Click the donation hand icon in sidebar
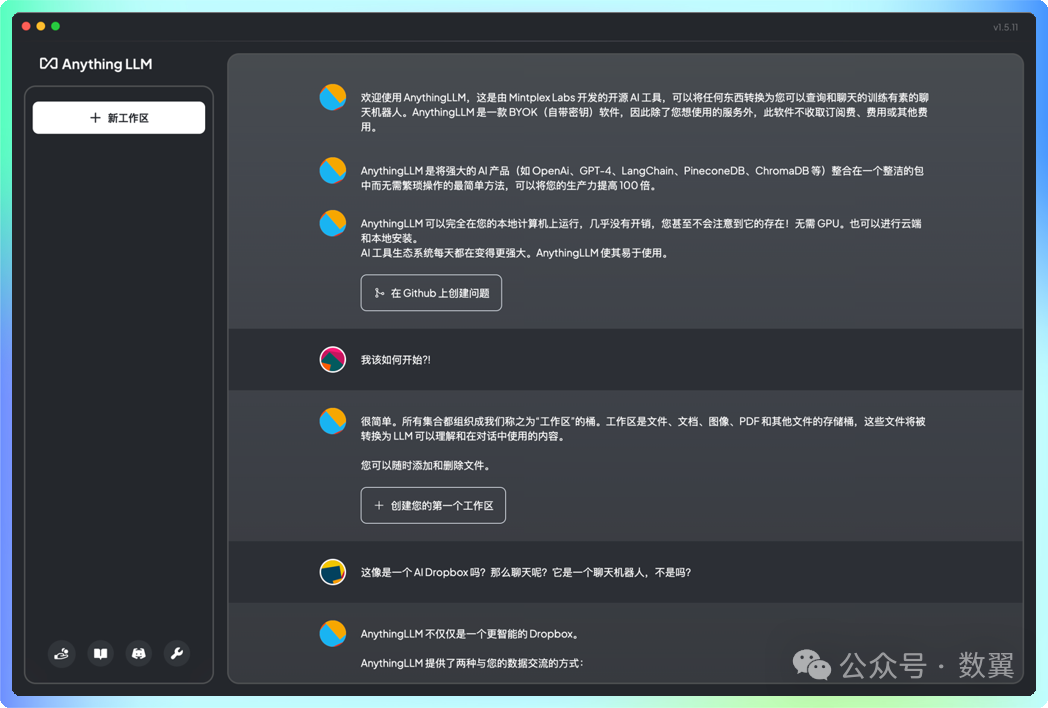 click(x=61, y=653)
